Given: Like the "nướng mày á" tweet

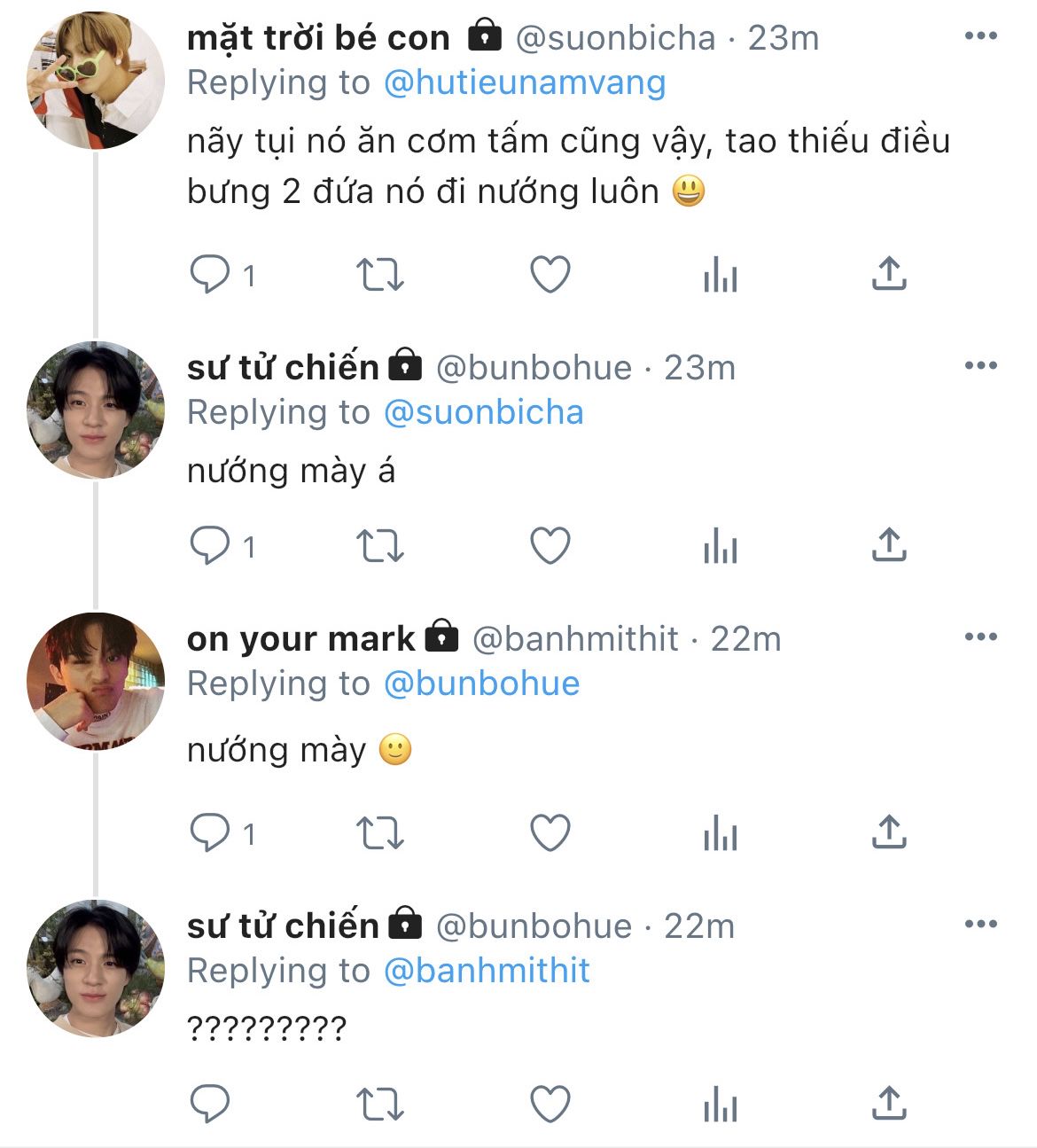Looking at the screenshot, I should click(550, 546).
